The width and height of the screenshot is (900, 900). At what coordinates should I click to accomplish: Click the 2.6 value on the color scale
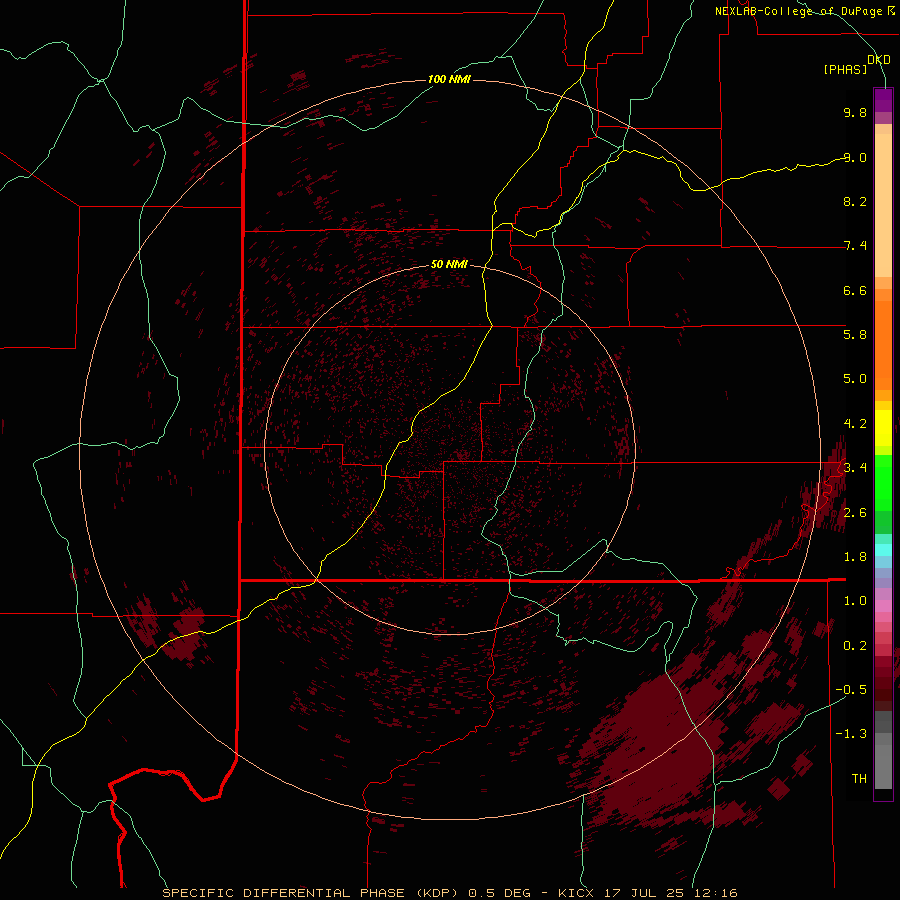coord(855,513)
